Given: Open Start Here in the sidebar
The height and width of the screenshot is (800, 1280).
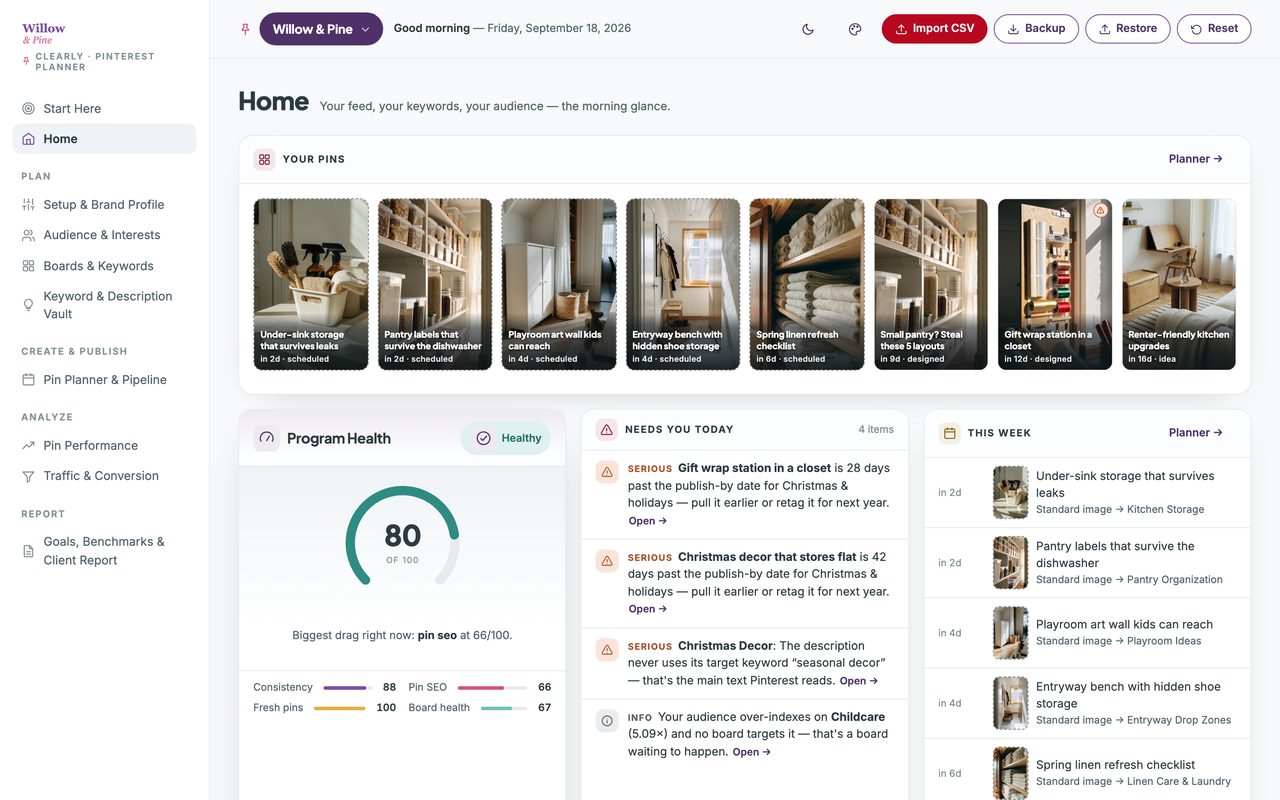Looking at the screenshot, I should tap(104, 108).
